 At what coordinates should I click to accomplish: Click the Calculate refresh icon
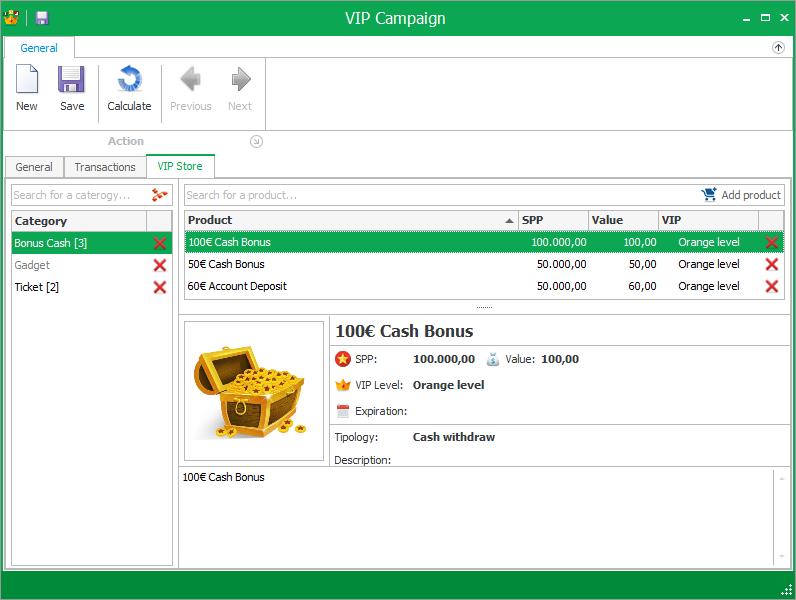pyautogui.click(x=129, y=79)
